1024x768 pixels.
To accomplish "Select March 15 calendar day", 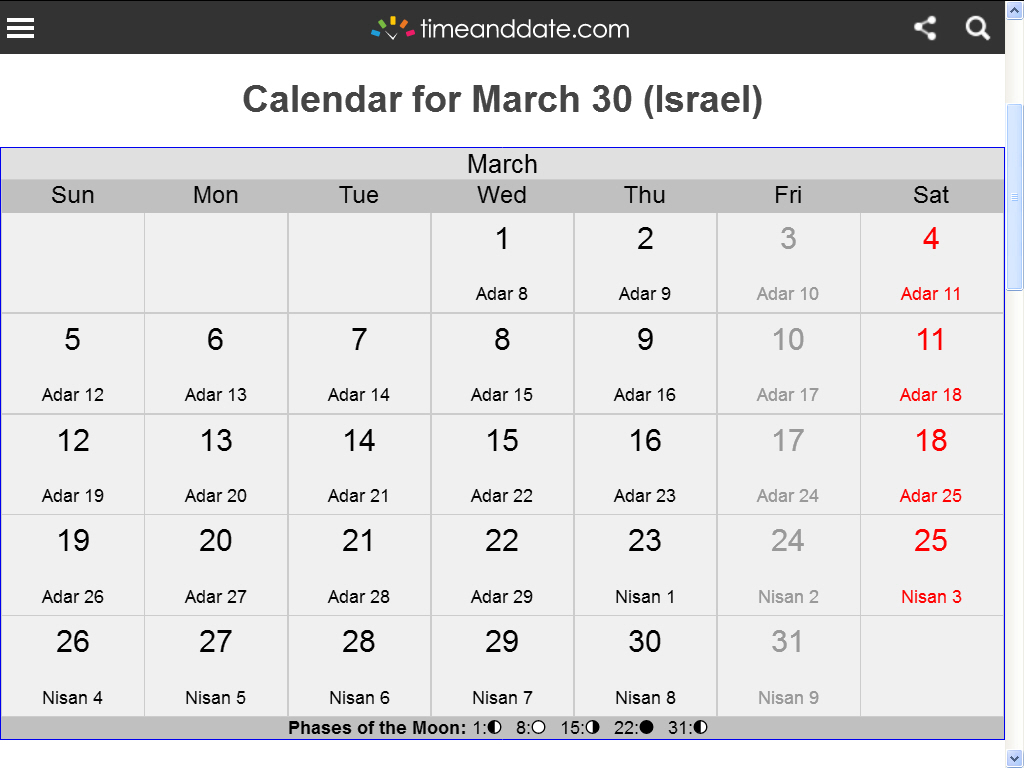I will click(502, 464).
